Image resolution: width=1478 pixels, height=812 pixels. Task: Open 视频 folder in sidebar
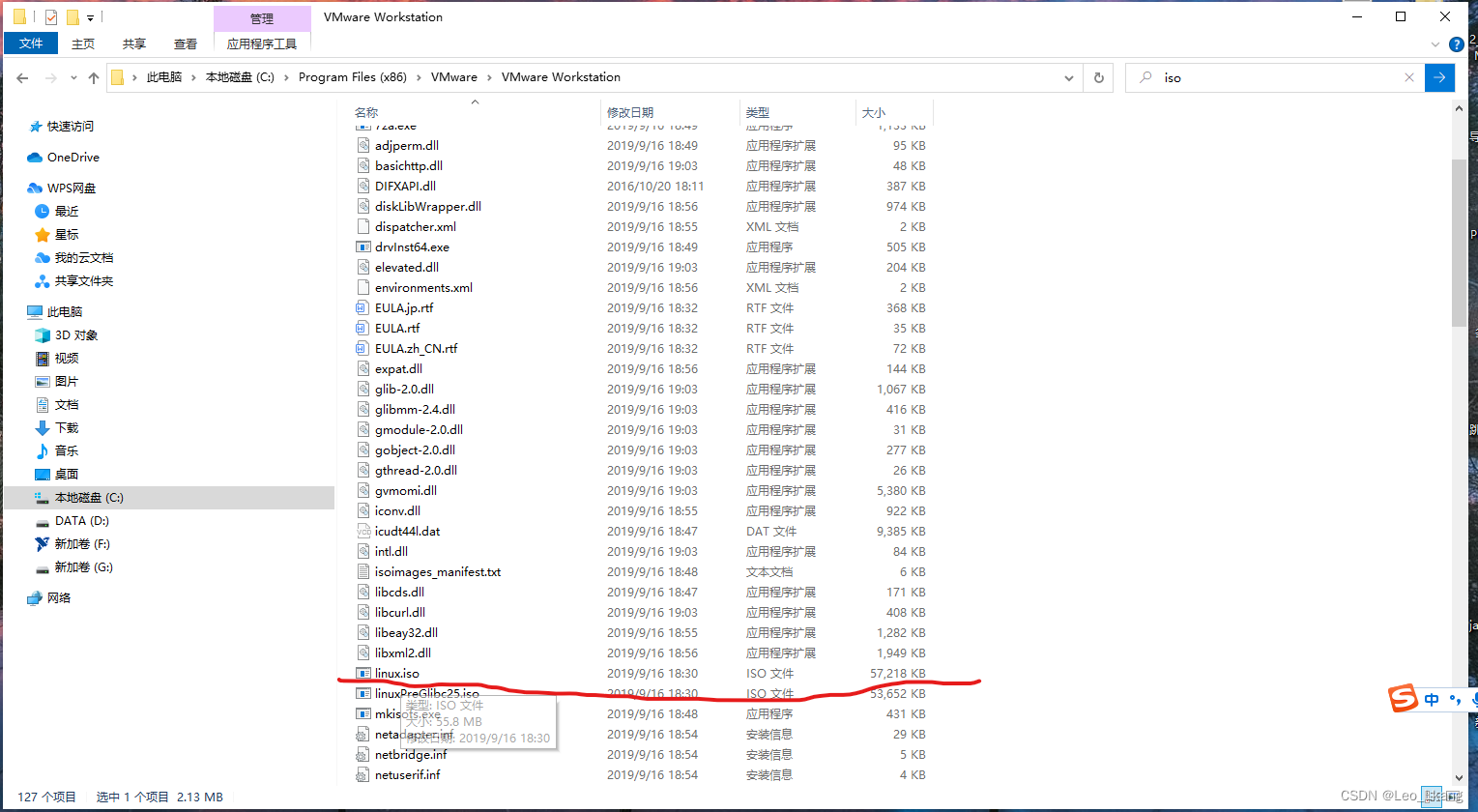click(x=67, y=359)
